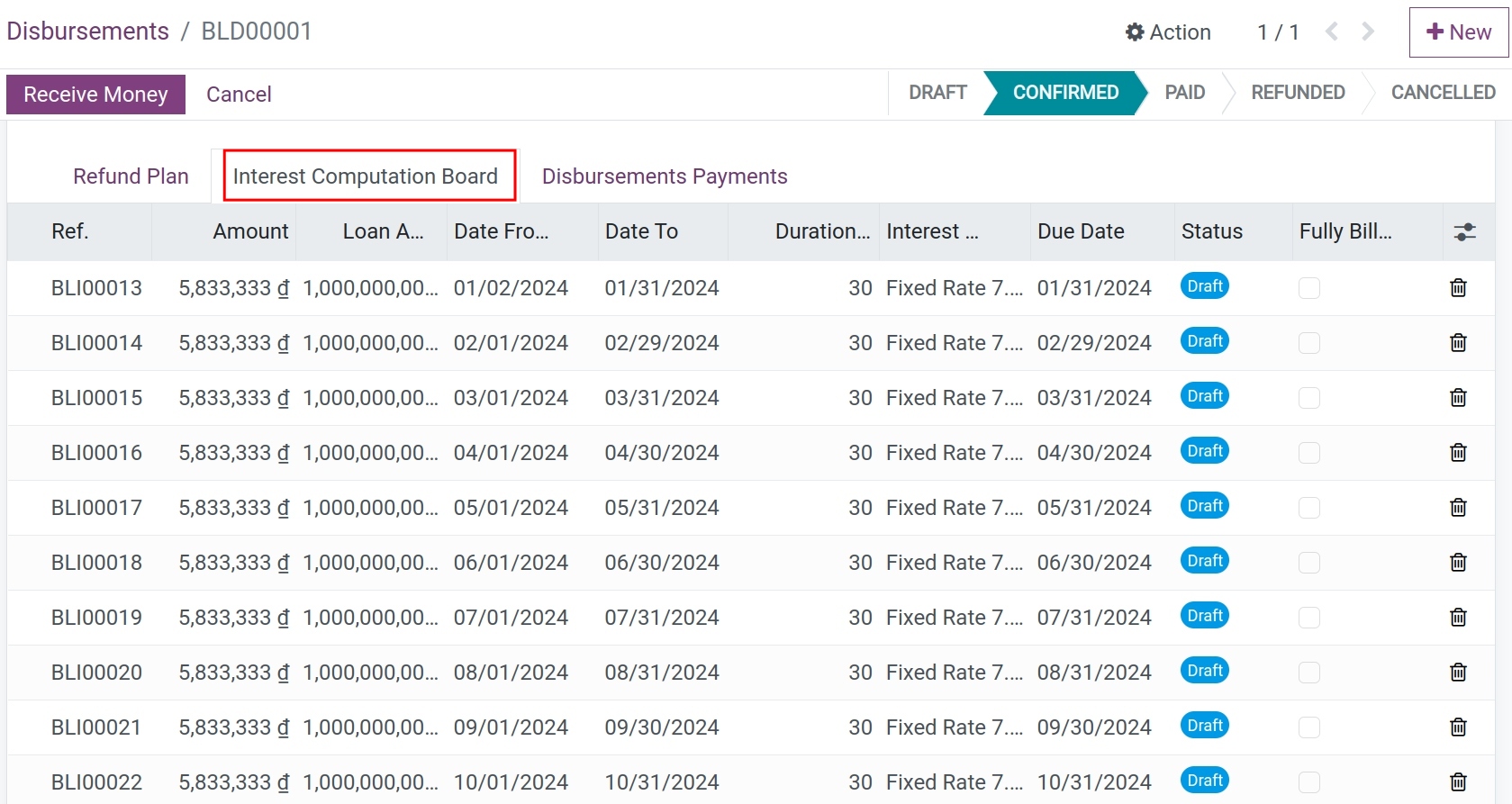
Task: Tick Fully Billed checkbox for BLI00017
Action: 1309,508
